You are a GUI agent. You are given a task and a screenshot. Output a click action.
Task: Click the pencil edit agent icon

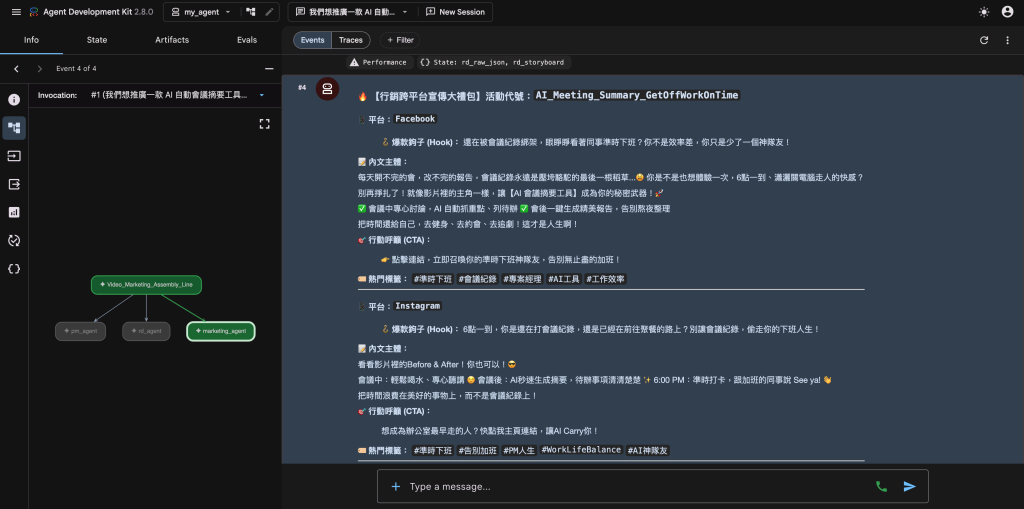(x=269, y=12)
